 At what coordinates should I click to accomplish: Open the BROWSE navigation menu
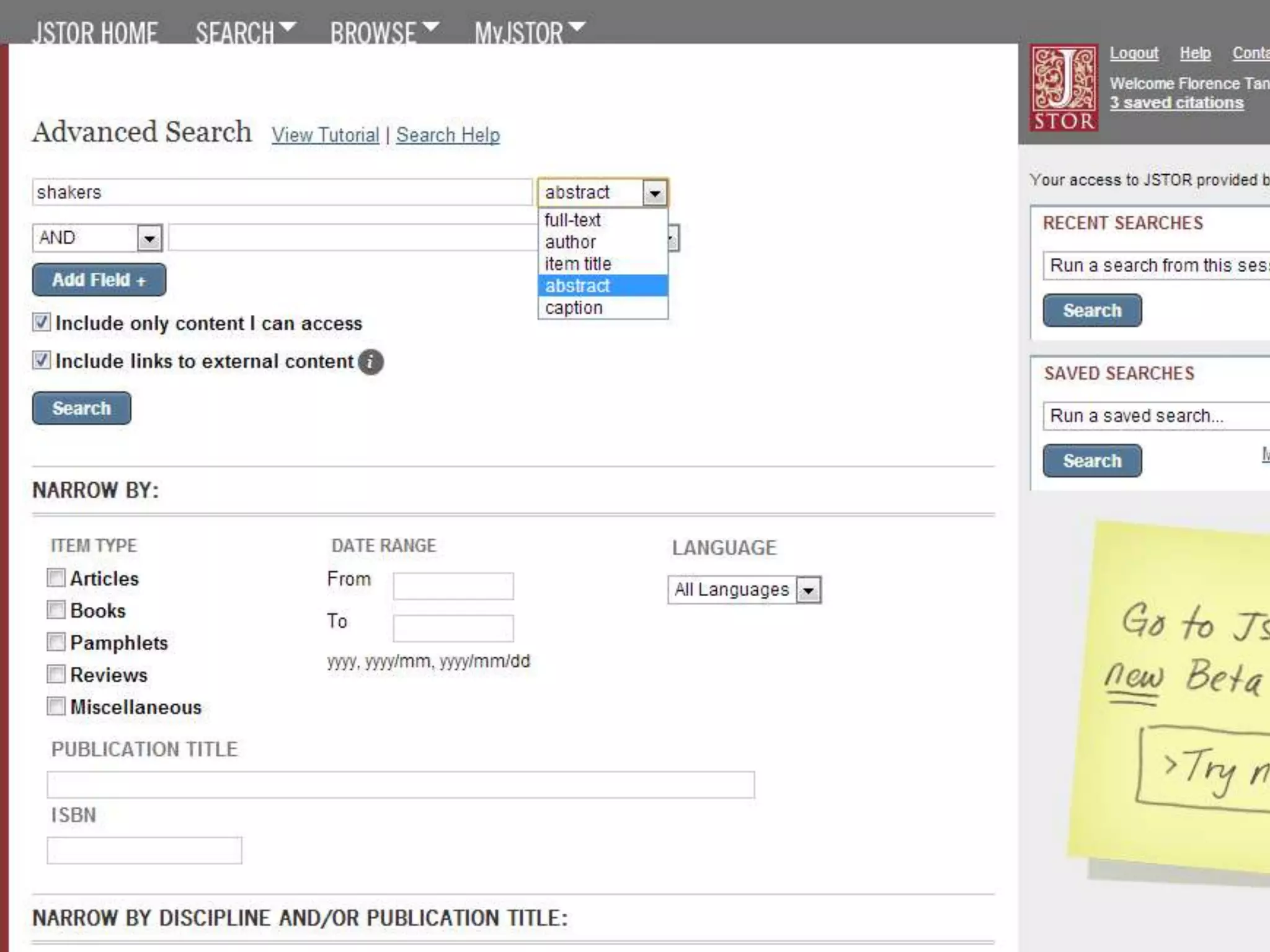pyautogui.click(x=384, y=32)
